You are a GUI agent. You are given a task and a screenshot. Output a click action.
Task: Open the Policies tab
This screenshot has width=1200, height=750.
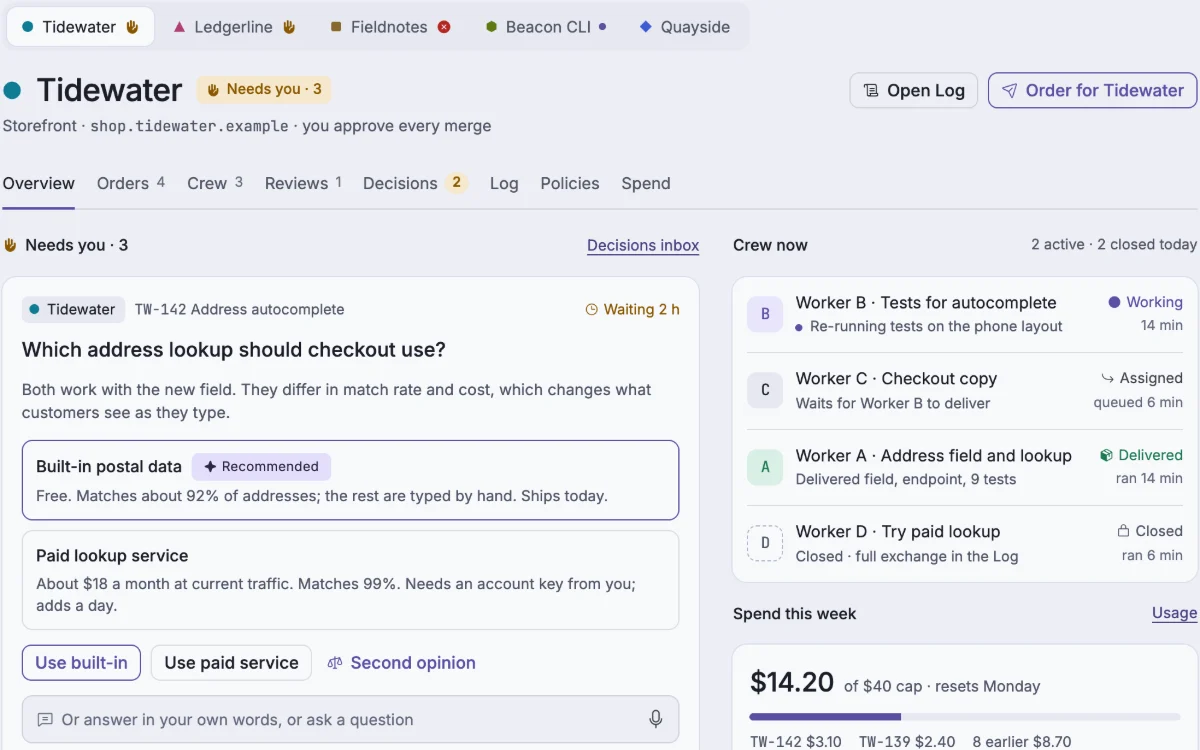(570, 183)
